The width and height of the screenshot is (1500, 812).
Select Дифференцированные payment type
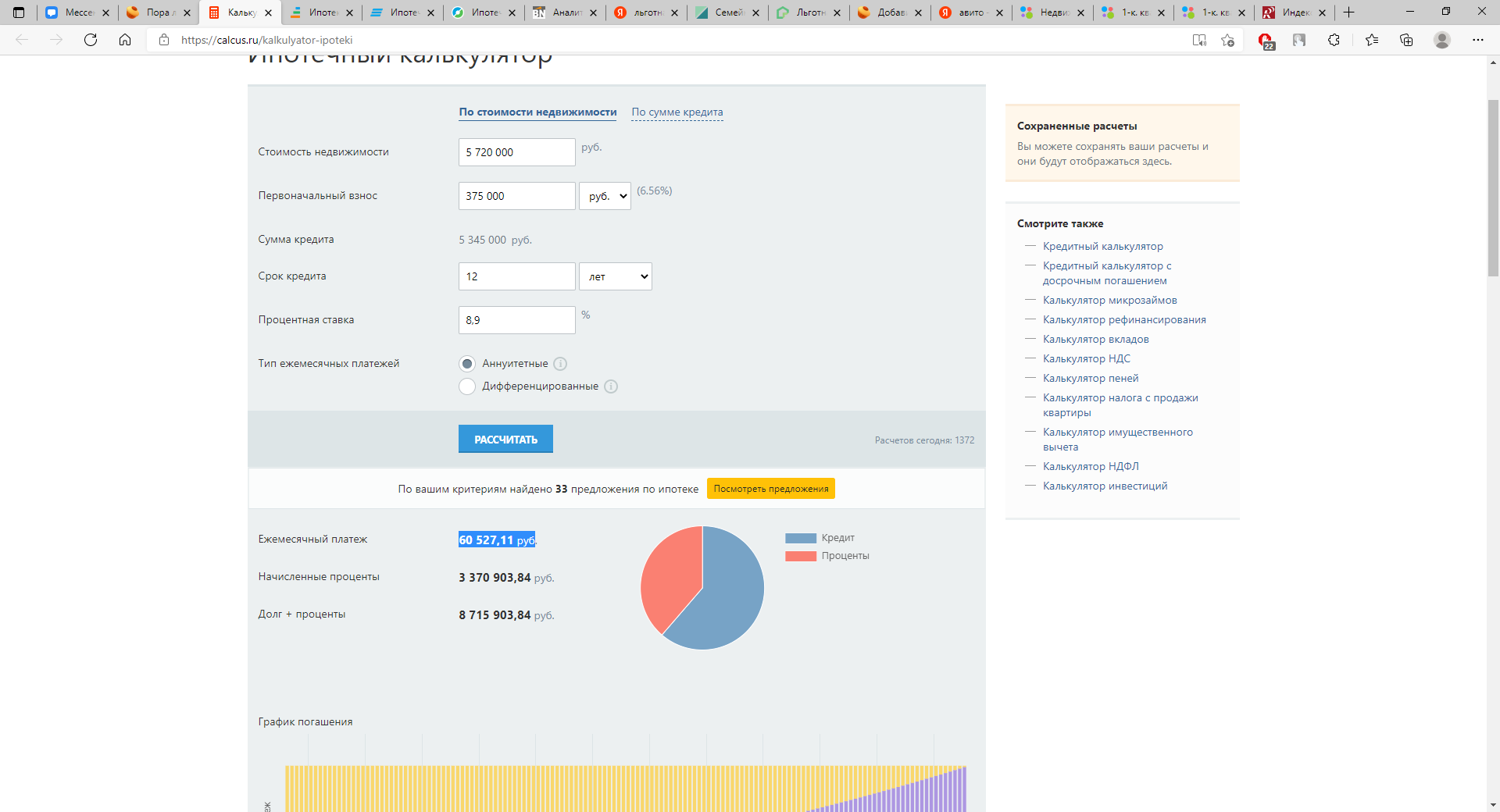tap(467, 386)
